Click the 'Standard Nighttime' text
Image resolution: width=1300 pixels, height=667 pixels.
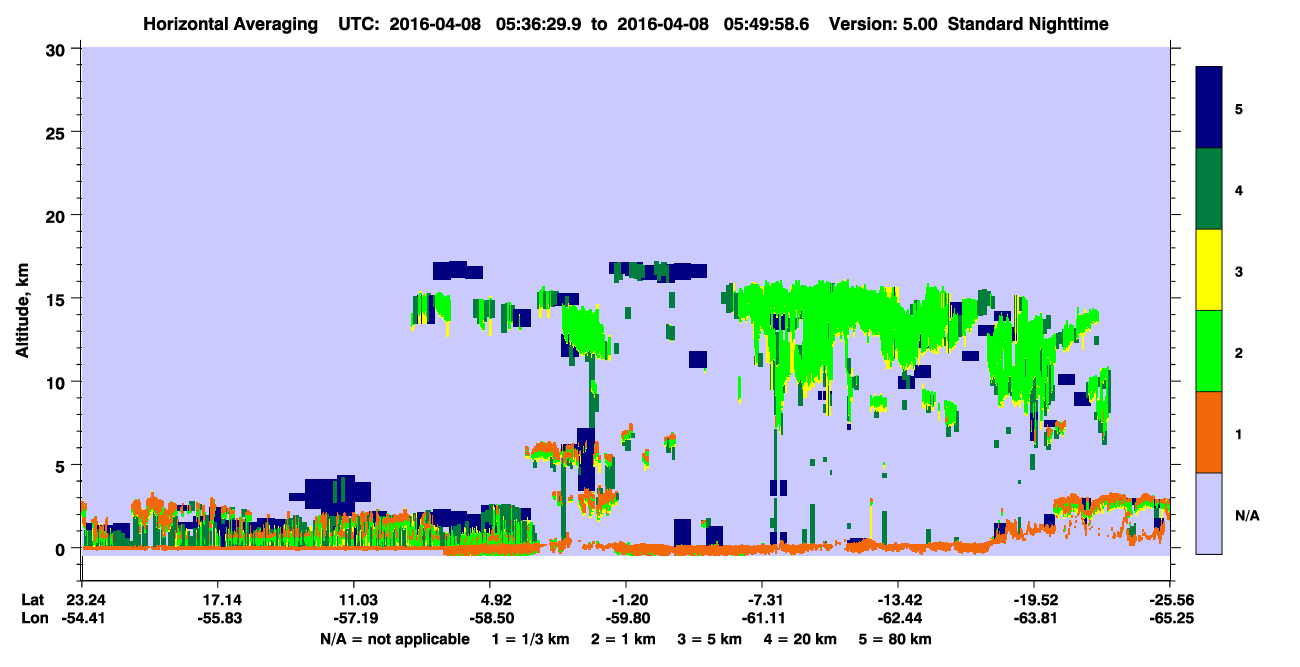point(1028,23)
